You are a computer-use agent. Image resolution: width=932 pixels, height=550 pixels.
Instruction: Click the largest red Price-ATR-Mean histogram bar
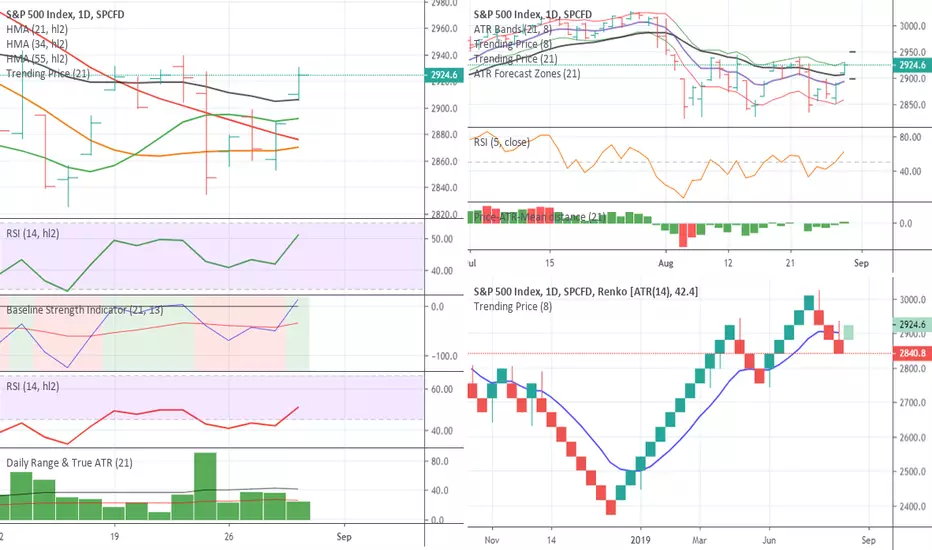coord(683,235)
